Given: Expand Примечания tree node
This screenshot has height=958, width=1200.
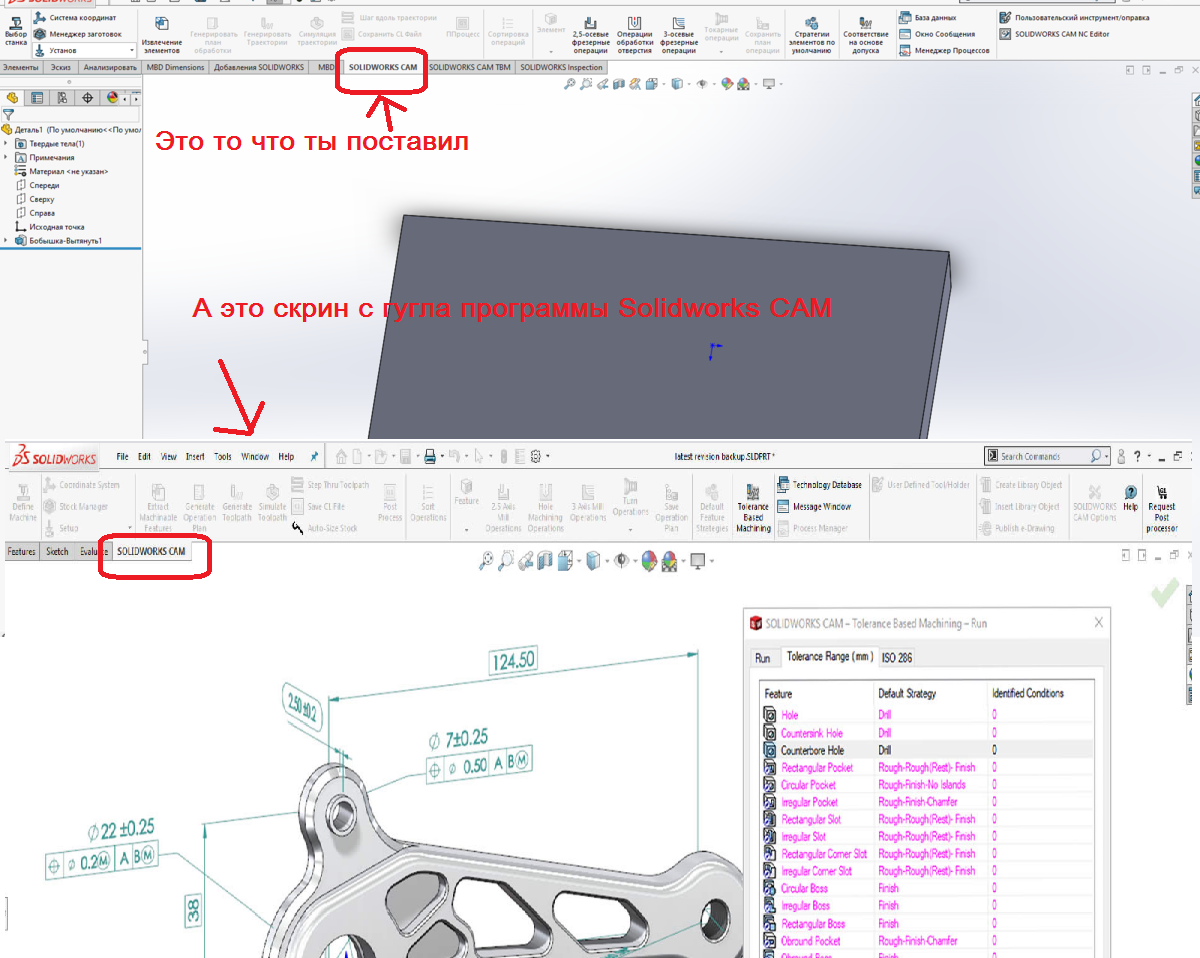Looking at the screenshot, I should [x=6, y=158].
